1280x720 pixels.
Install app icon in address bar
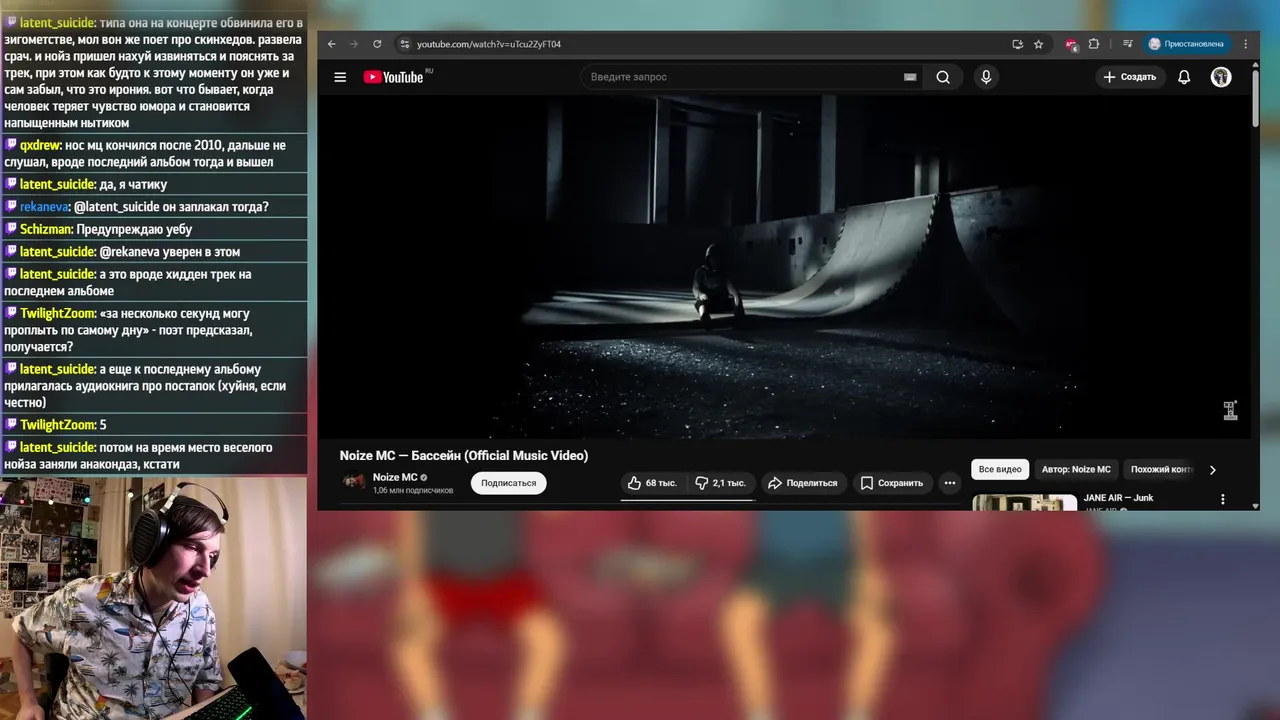coord(1017,44)
